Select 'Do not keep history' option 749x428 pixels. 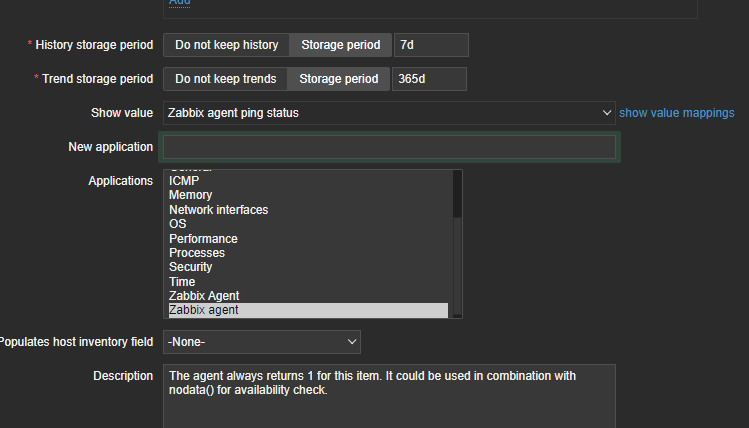(x=226, y=45)
